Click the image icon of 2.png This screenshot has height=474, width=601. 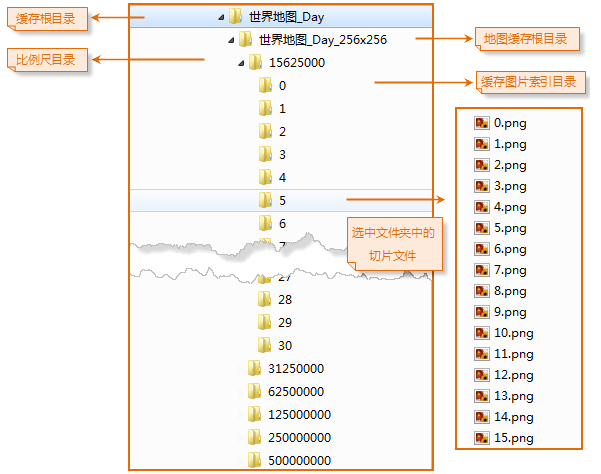482,166
